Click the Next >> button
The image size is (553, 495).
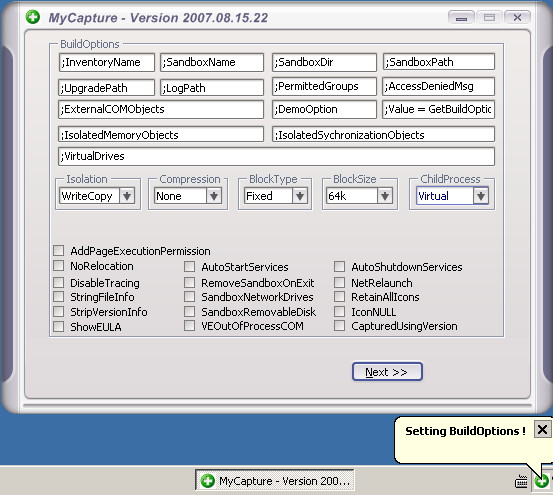(387, 372)
